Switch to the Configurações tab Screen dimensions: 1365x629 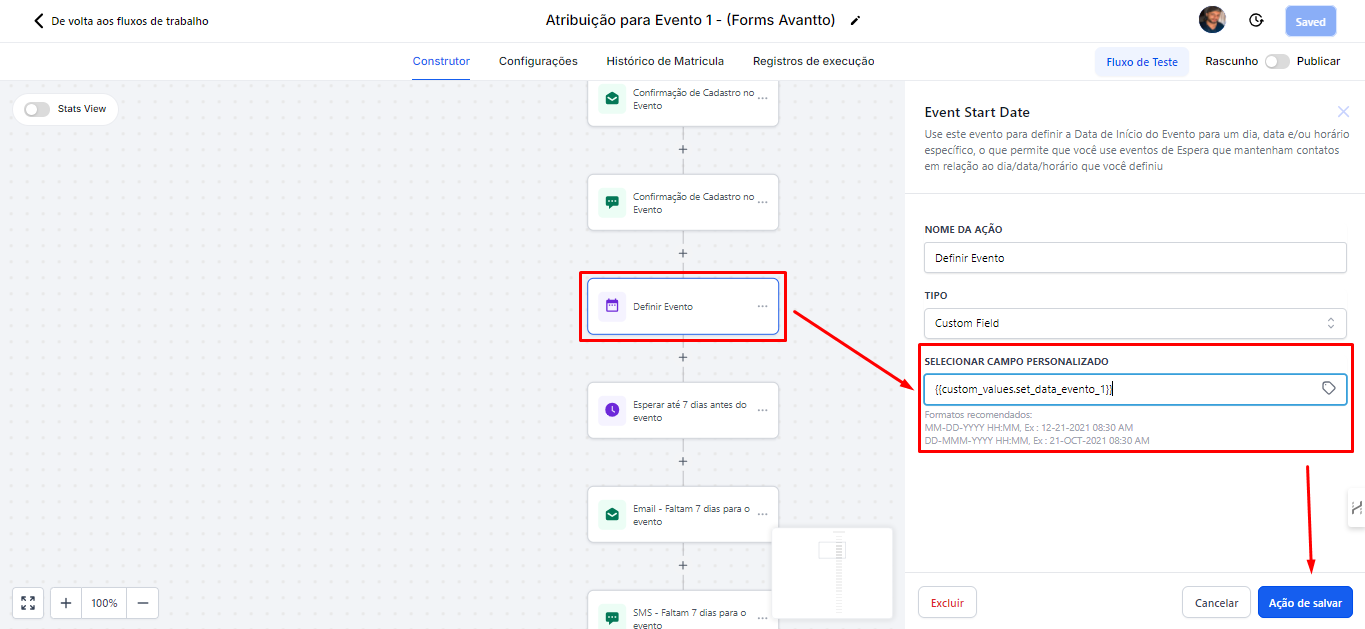(x=538, y=61)
